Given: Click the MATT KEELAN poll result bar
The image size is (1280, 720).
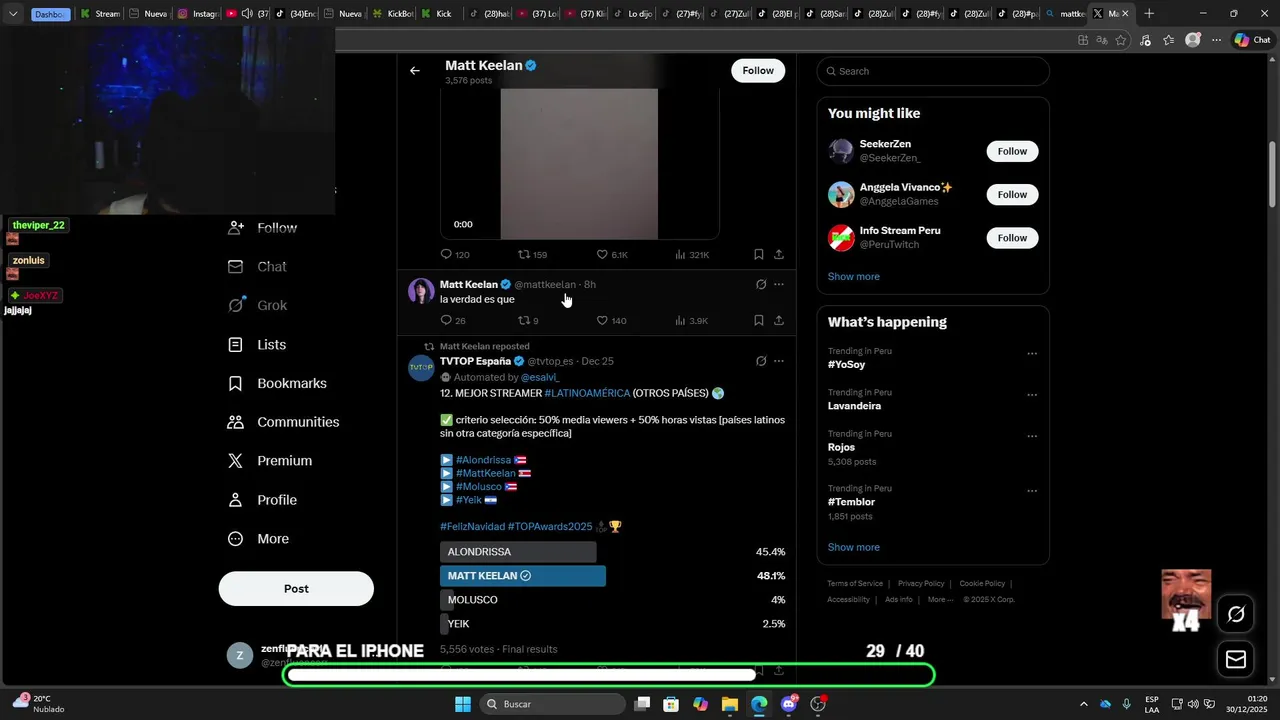Looking at the screenshot, I should point(523,576).
